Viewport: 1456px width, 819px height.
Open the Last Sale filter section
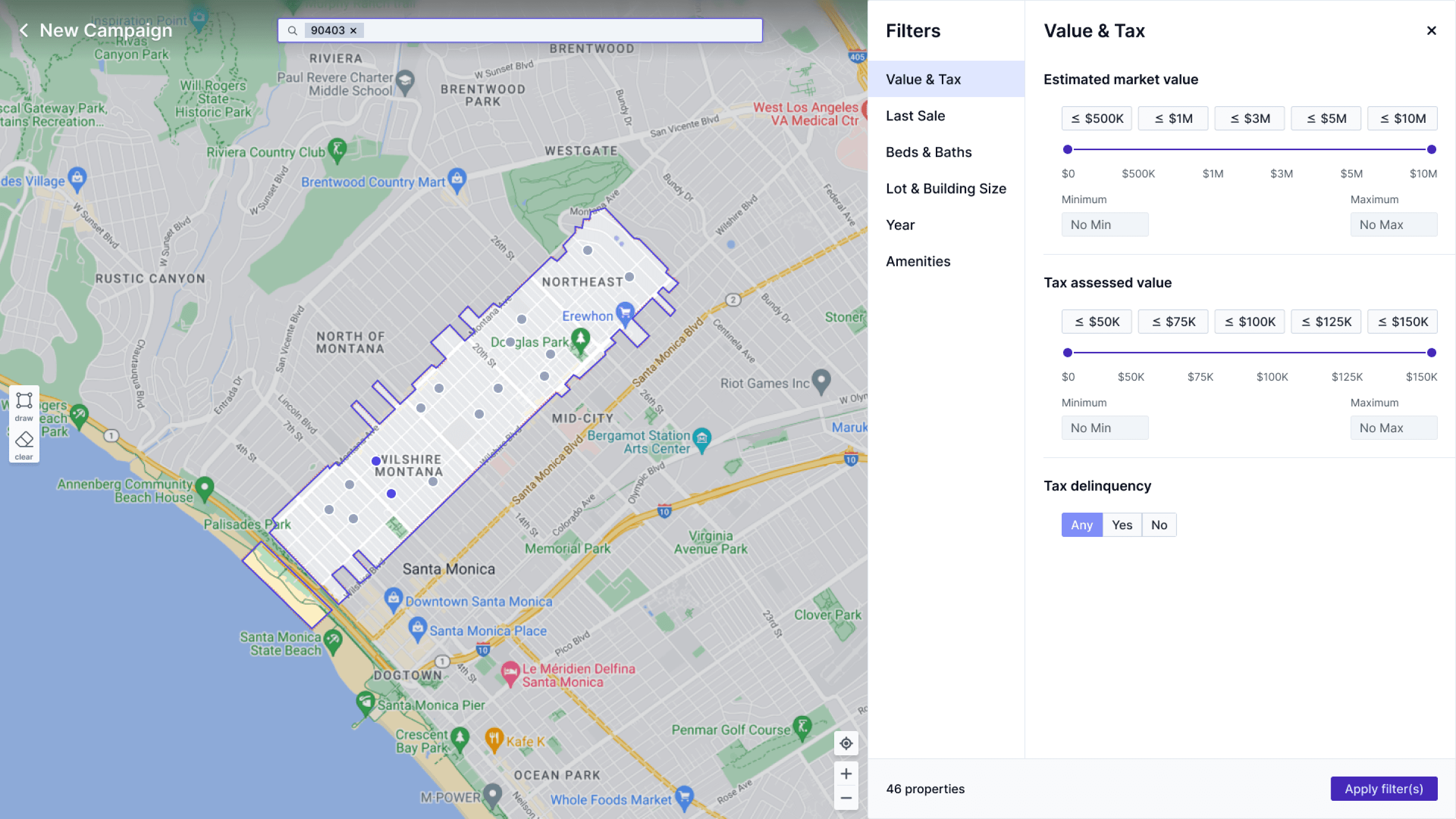(915, 116)
